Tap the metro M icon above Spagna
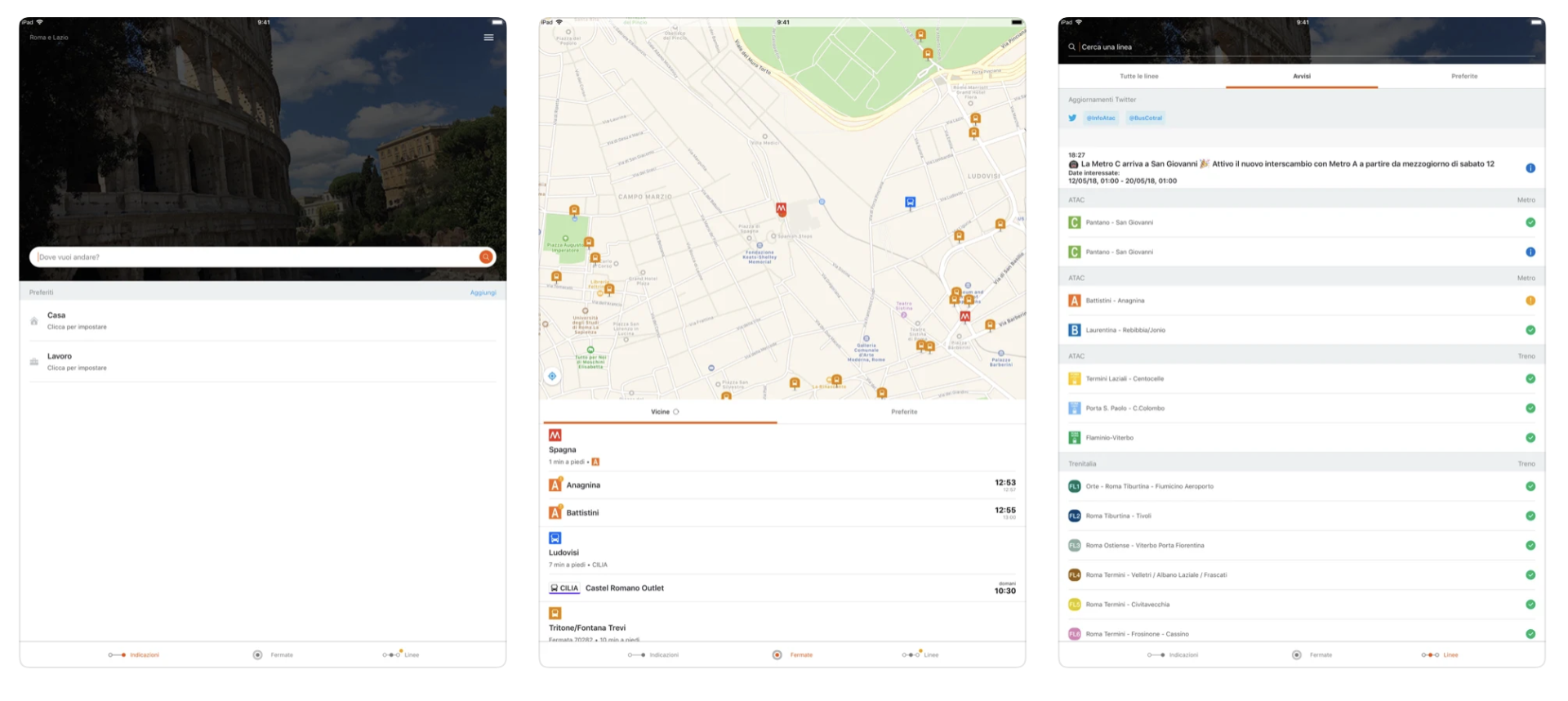Screen dimensions: 1568x701 [555, 435]
